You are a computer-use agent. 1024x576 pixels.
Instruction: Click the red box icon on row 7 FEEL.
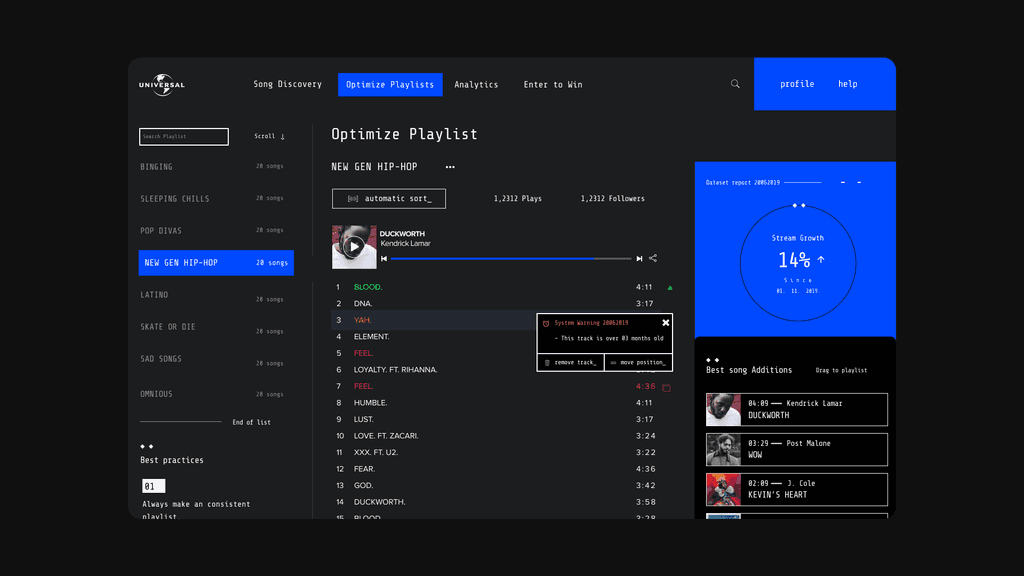click(667, 388)
